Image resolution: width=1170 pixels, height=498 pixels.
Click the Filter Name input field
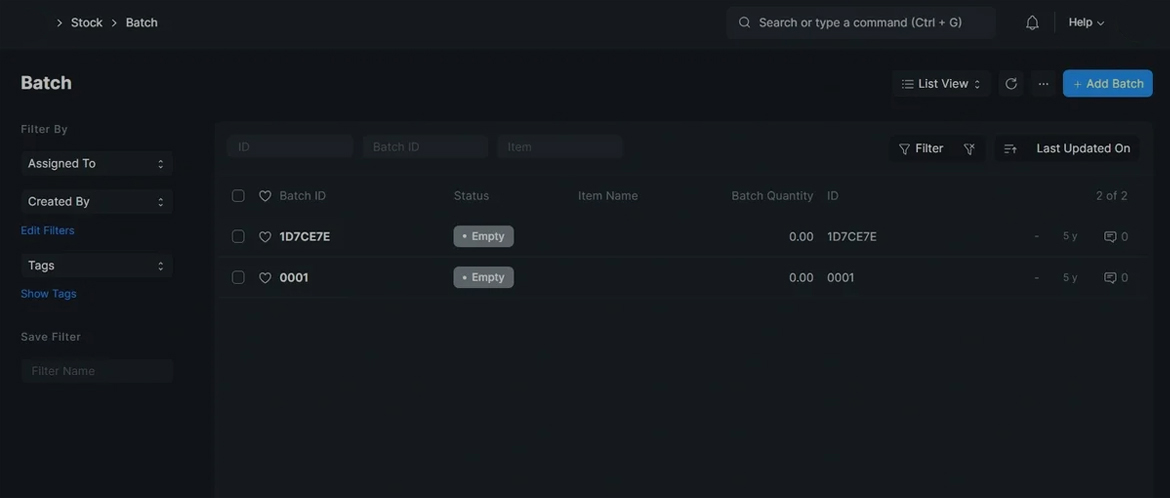tap(96, 371)
